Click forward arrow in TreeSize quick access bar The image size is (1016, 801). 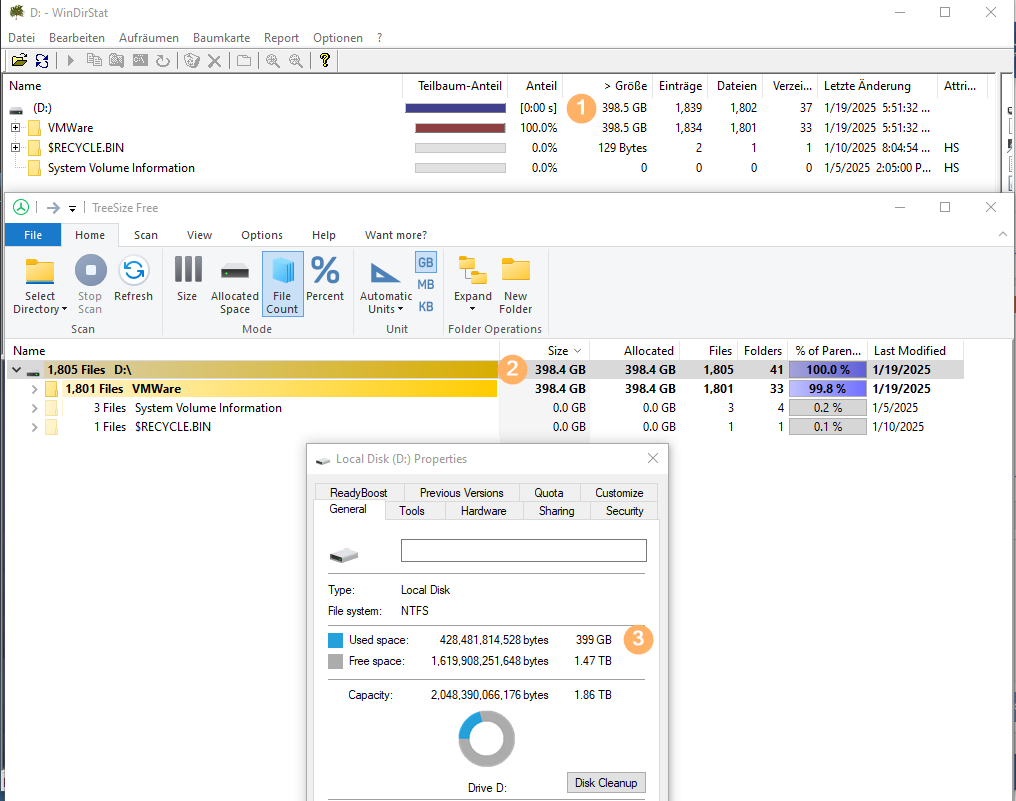coord(53,207)
